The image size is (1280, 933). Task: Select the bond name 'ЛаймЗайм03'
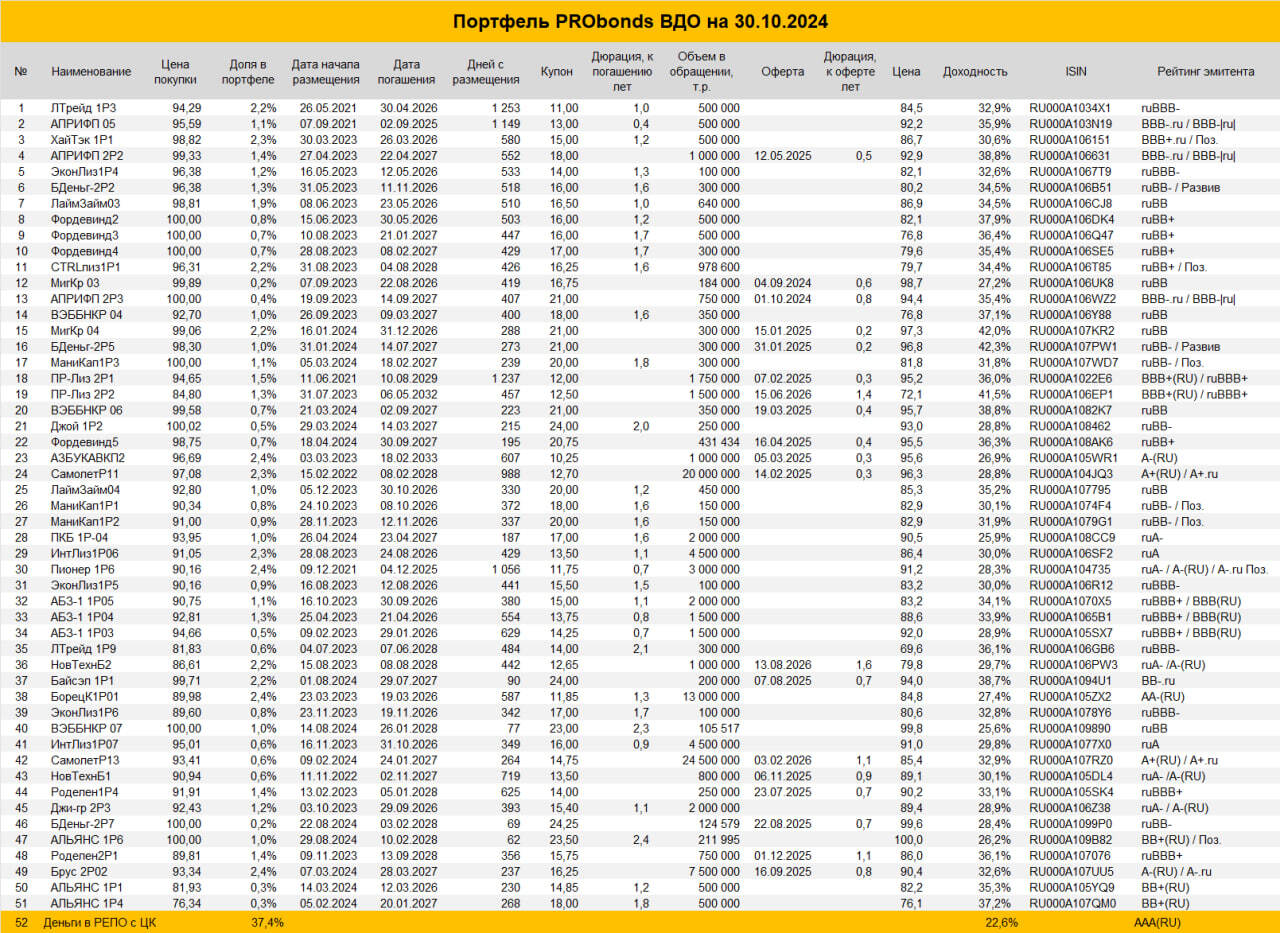pos(84,203)
